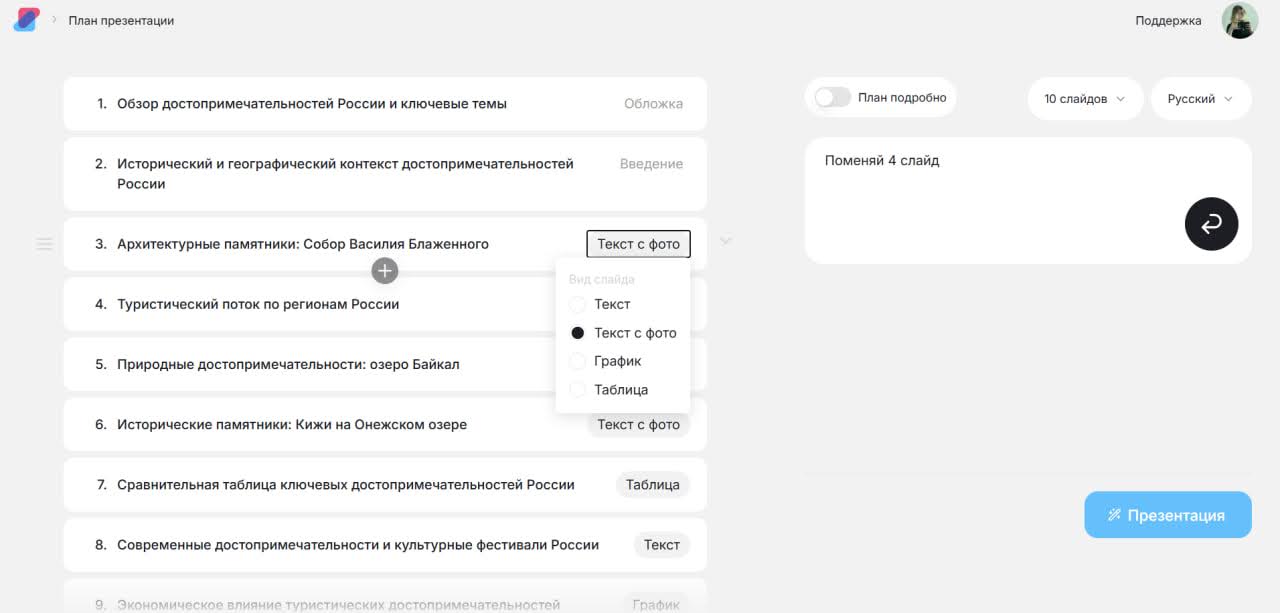
Task: Select the 'Текст' radio option
Action: [578, 304]
